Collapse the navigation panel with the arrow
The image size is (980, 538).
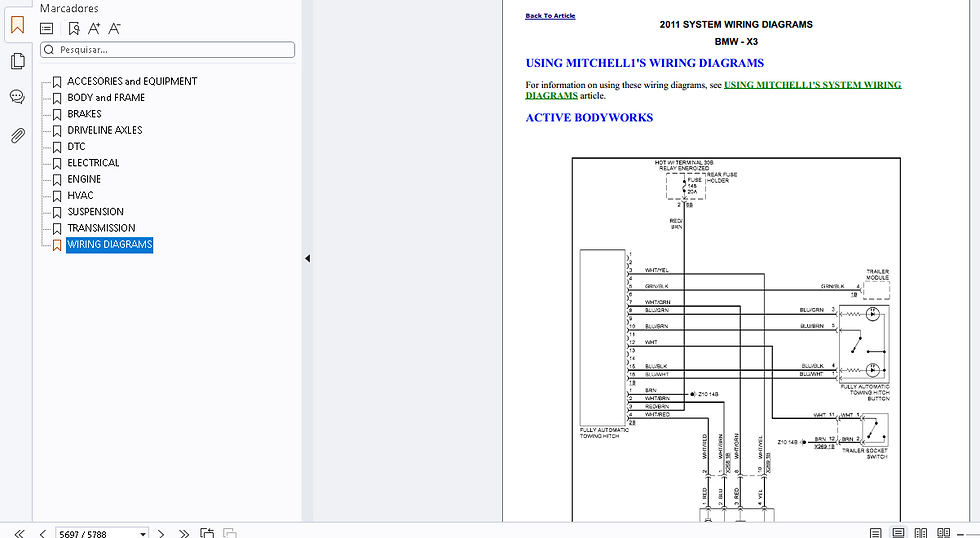pyautogui.click(x=307, y=258)
